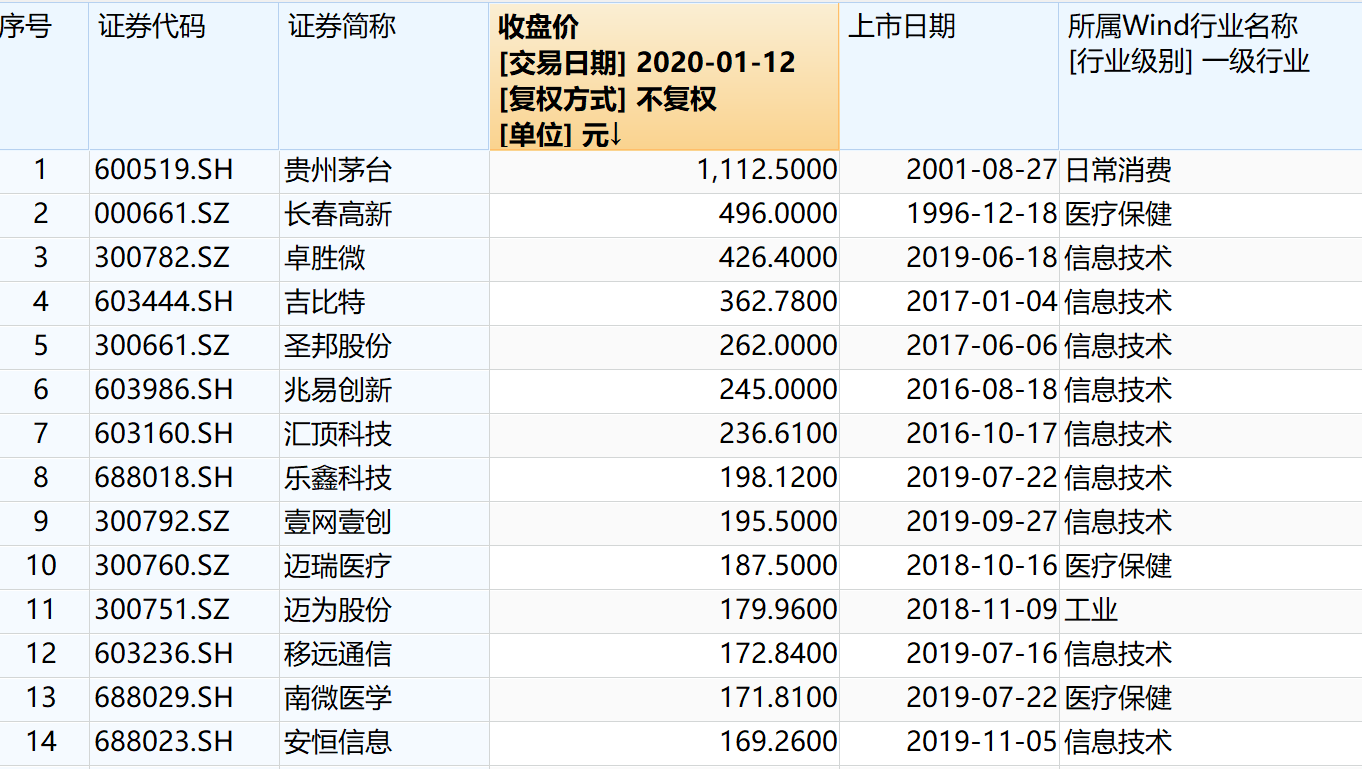
Task: Click stock name 移远通信
Action: point(338,654)
